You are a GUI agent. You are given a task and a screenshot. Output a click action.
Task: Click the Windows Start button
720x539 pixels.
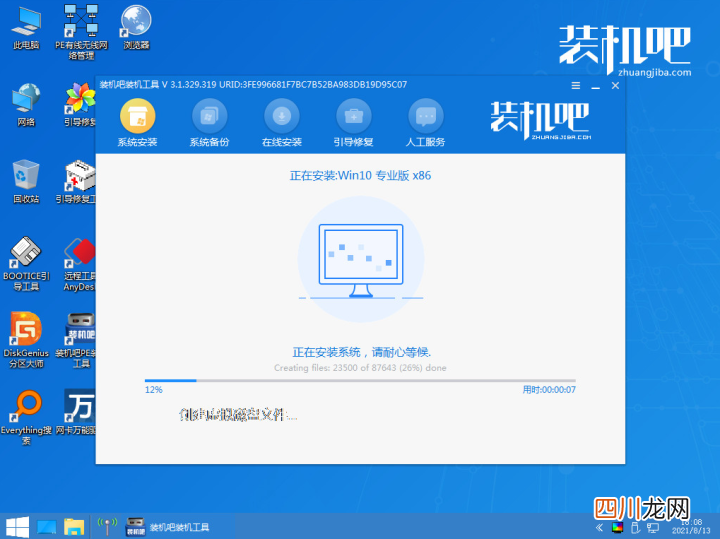17,527
